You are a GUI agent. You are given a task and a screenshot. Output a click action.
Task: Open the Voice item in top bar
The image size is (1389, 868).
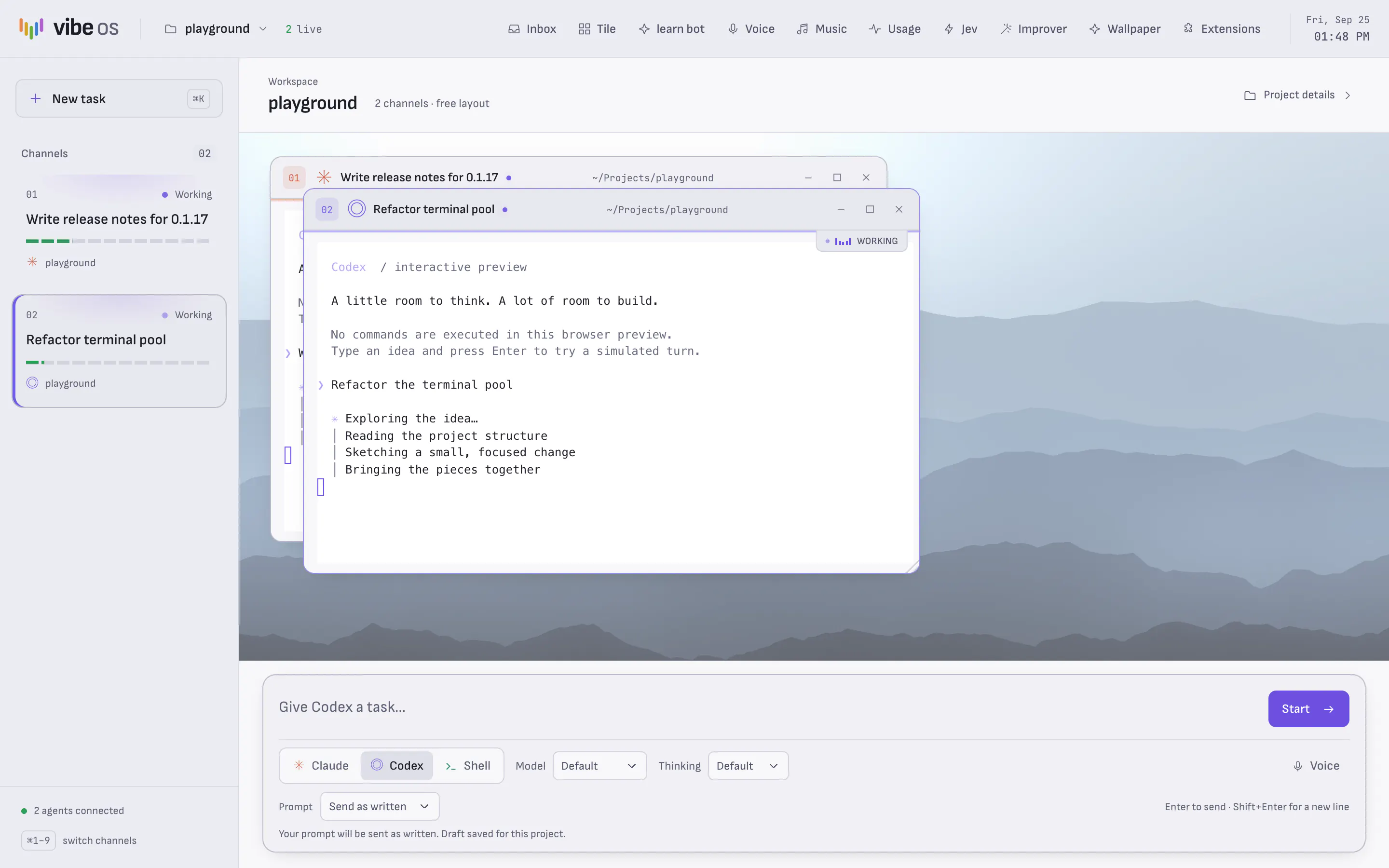(751, 29)
